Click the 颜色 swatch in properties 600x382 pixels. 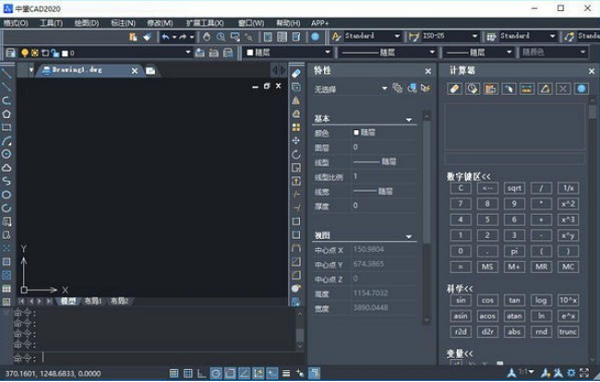[356, 132]
